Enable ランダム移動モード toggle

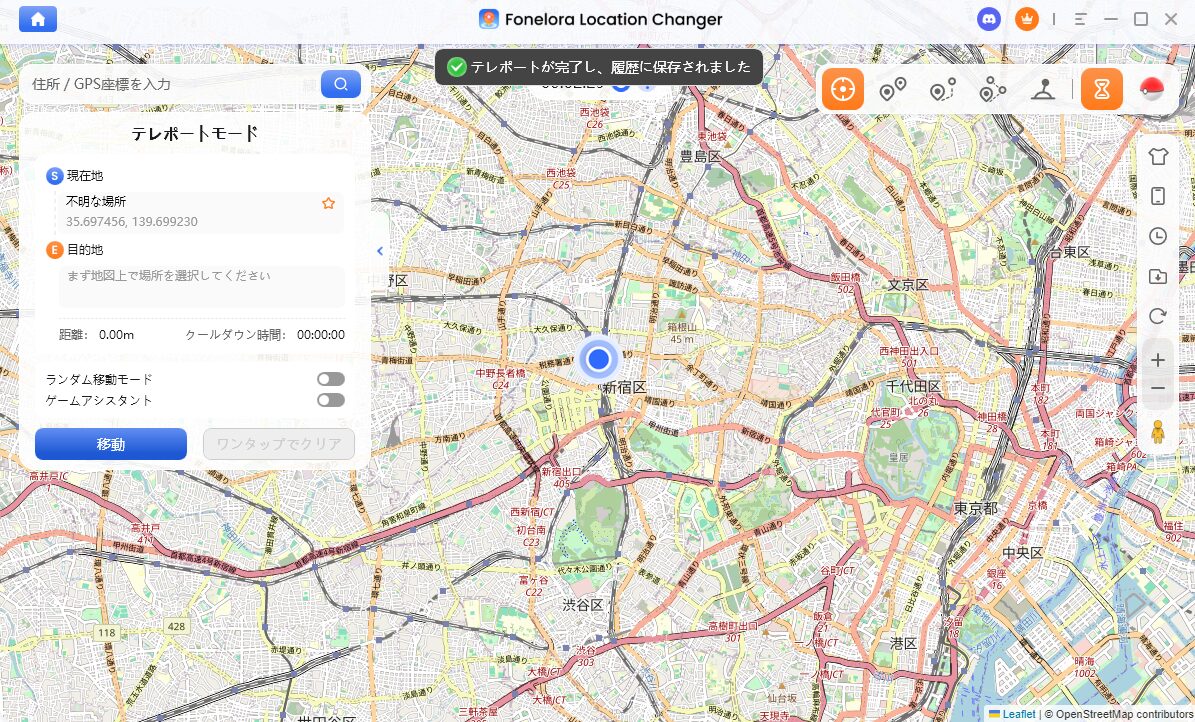click(330, 379)
